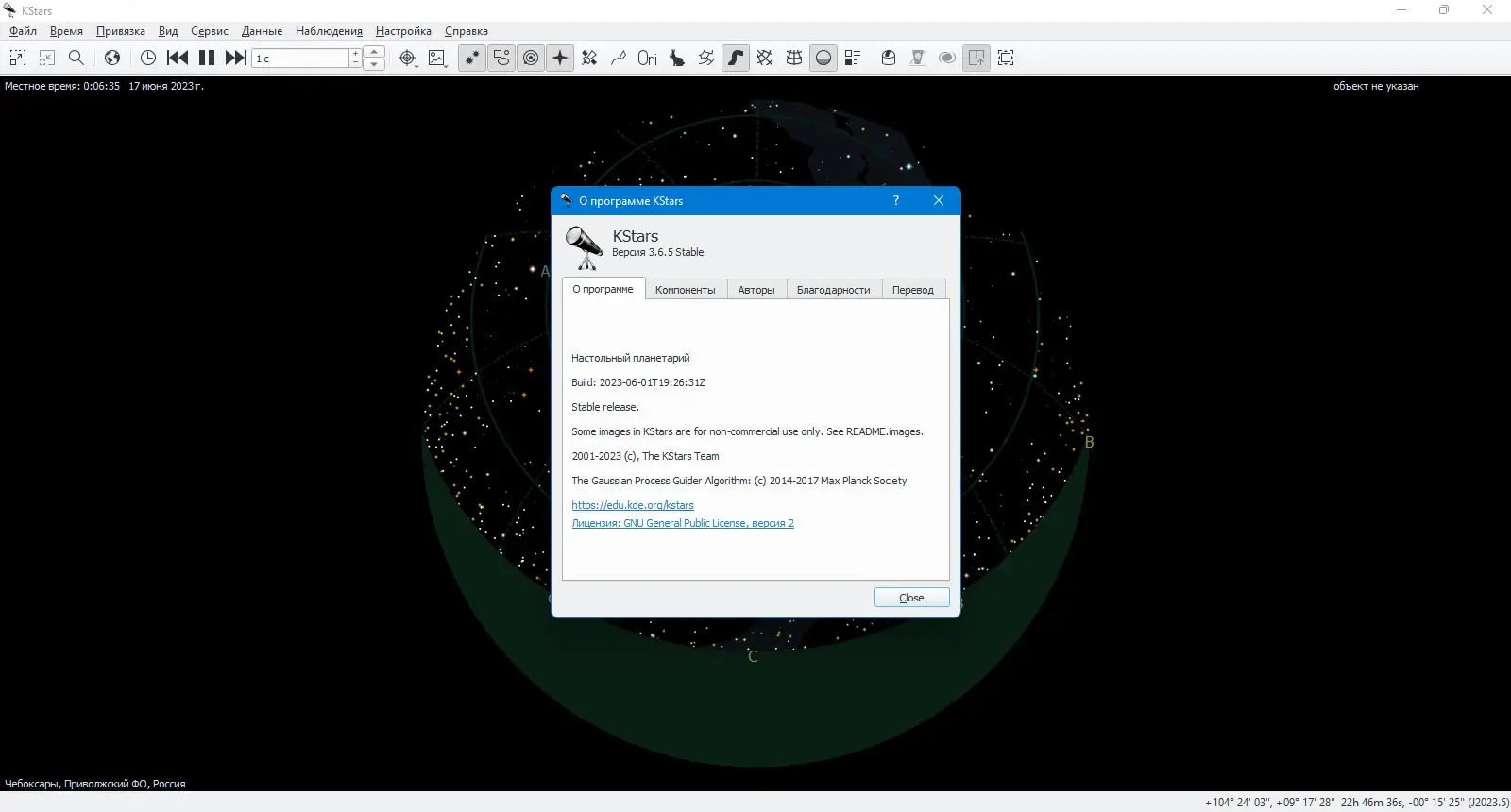The height and width of the screenshot is (812, 1511).
Task: Switch to the Благодарности tab
Action: [x=834, y=290]
